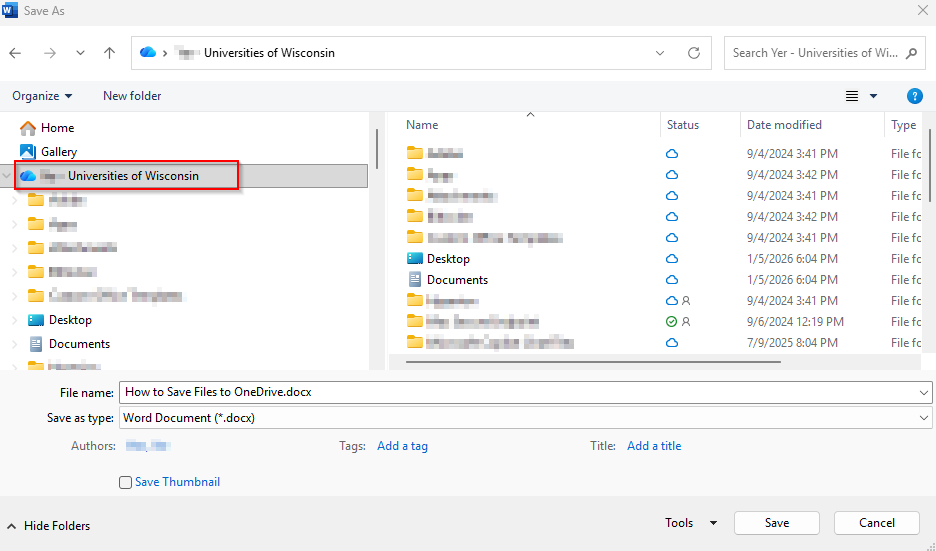Click Hide Folders toggle
This screenshot has height=551, width=936.
48,526
